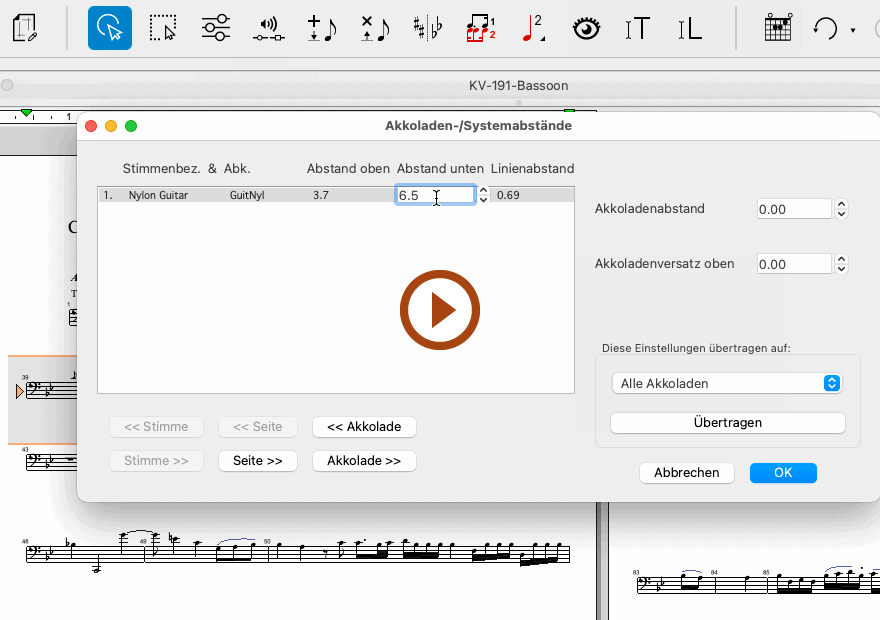This screenshot has width=880, height=620.
Task: Click the Abstand unten stepper arrows
Action: pyautogui.click(x=484, y=195)
